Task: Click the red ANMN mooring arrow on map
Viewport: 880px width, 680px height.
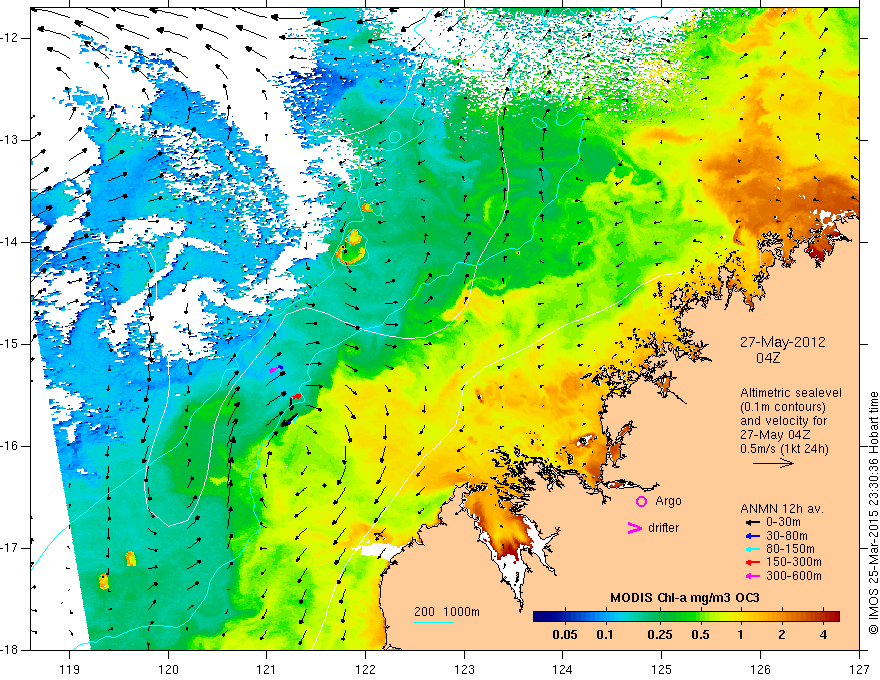Action: [296, 397]
